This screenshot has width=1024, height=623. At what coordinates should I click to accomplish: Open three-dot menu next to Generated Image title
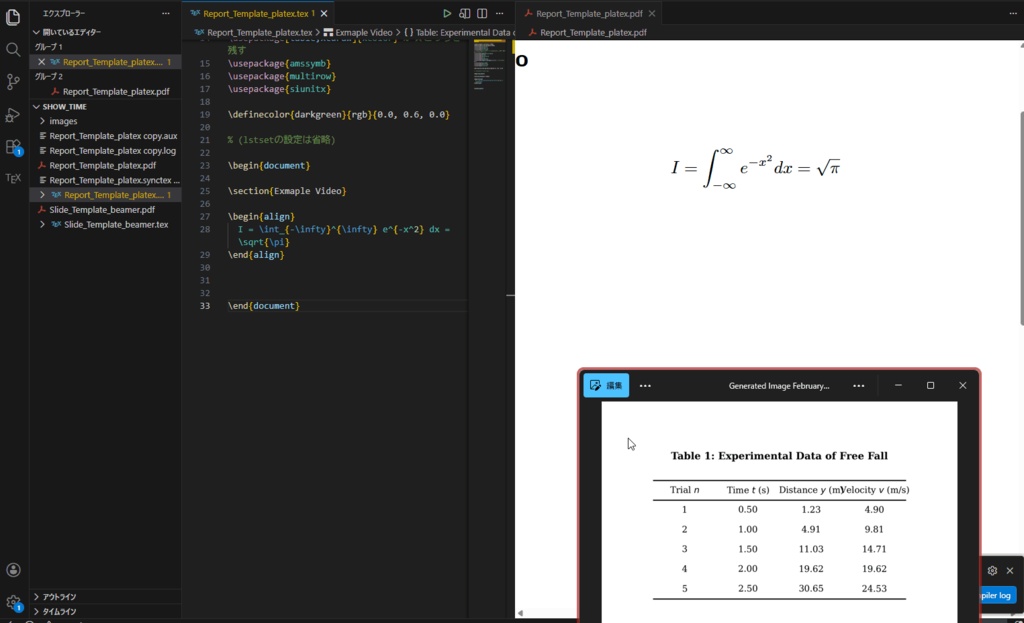tap(859, 386)
